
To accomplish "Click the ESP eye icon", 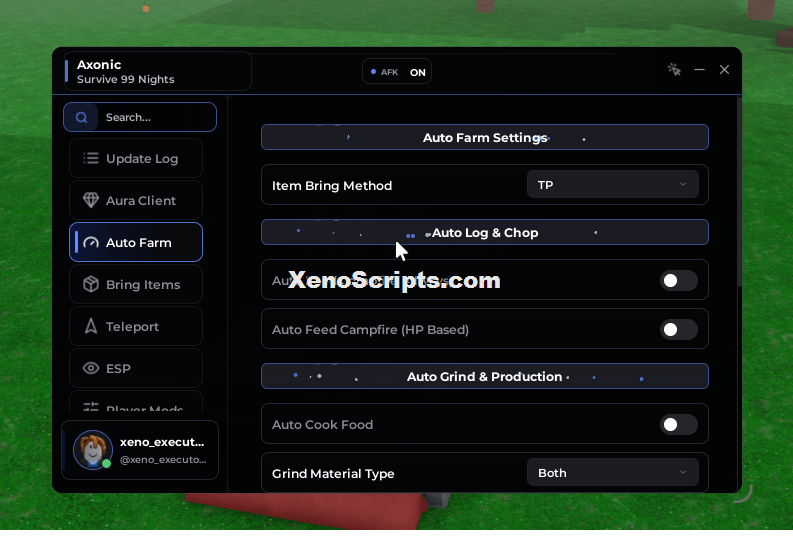I will coord(91,368).
